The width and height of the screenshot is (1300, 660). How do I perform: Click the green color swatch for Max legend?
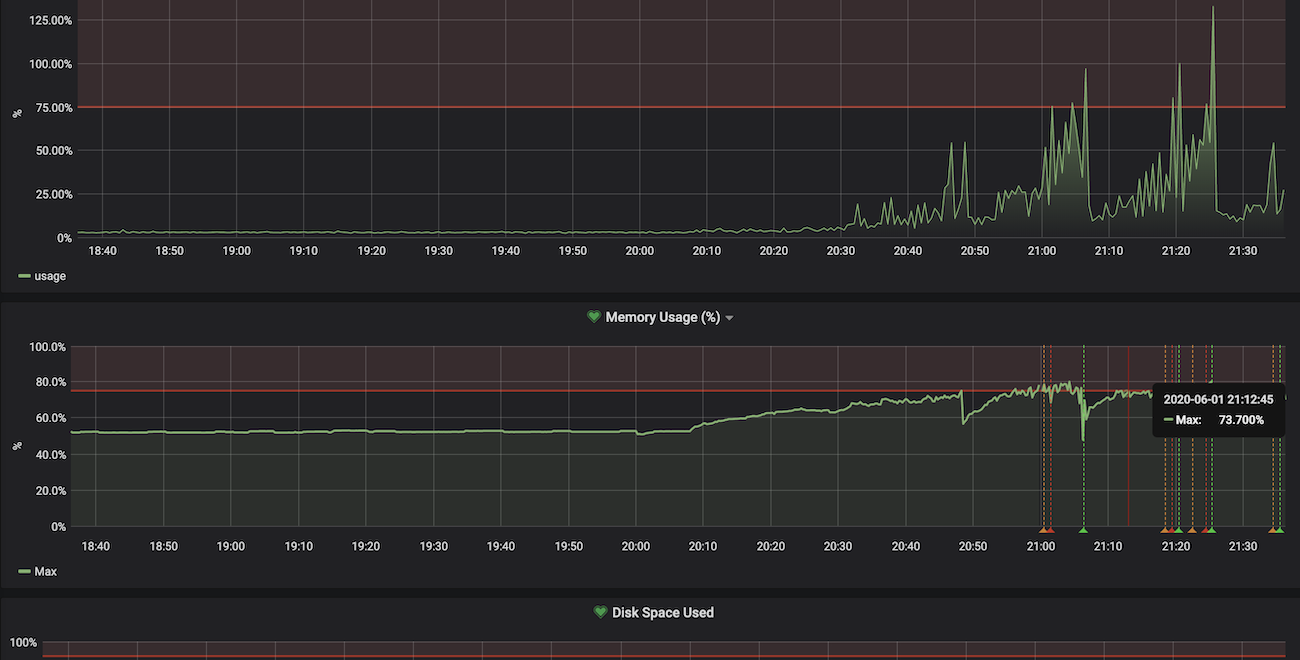tap(24, 572)
